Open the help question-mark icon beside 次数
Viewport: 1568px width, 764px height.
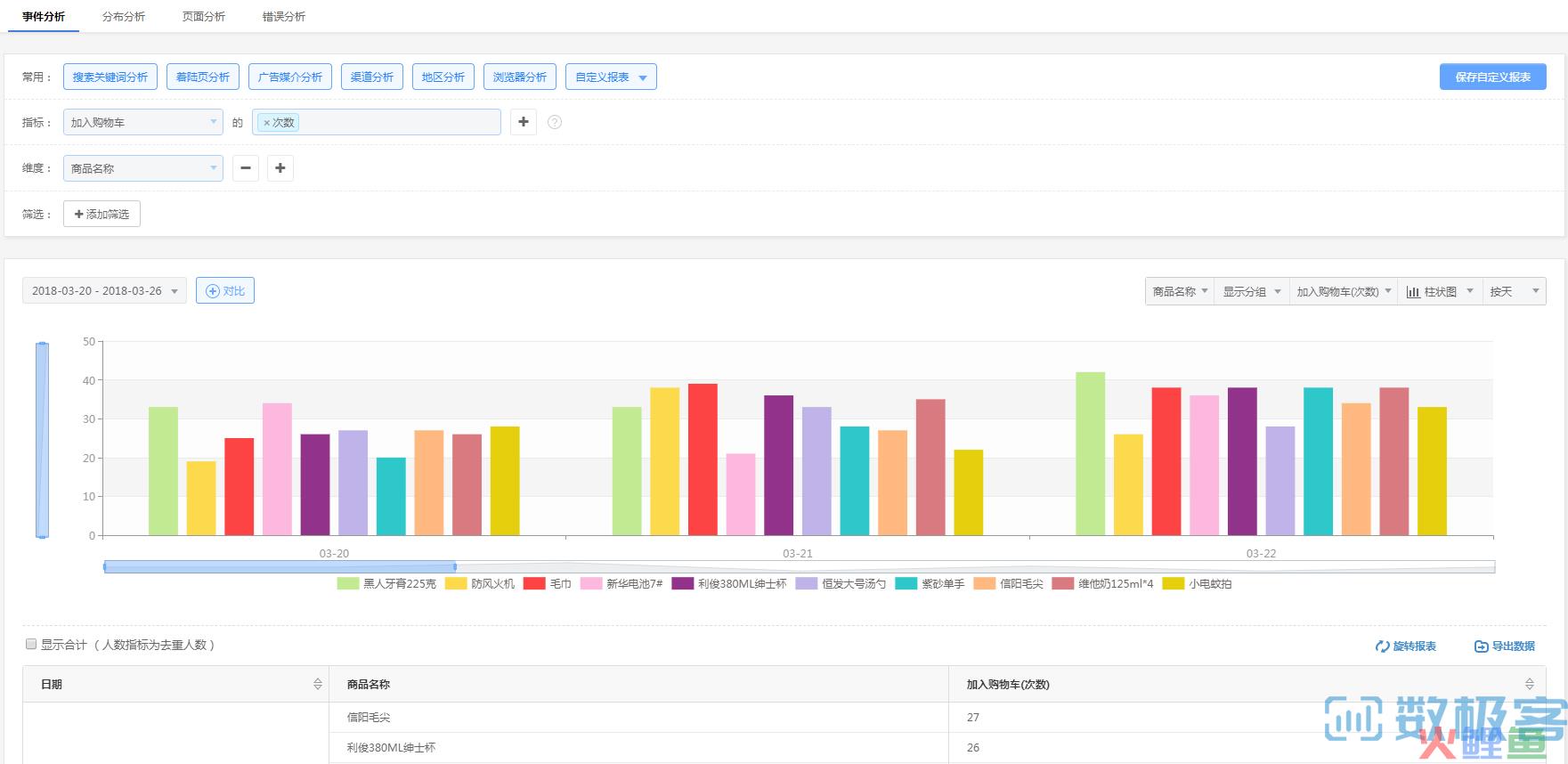point(555,122)
